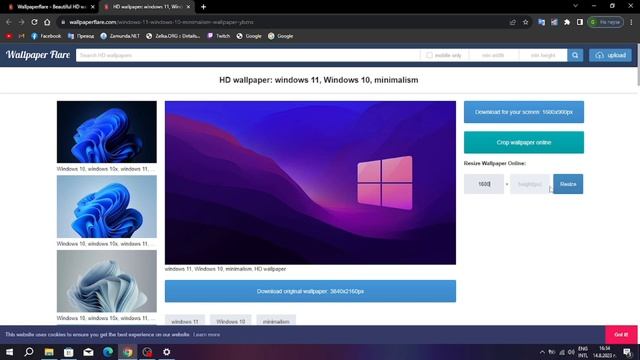Launch Microsoft Edge from the taskbar

pos(108,352)
